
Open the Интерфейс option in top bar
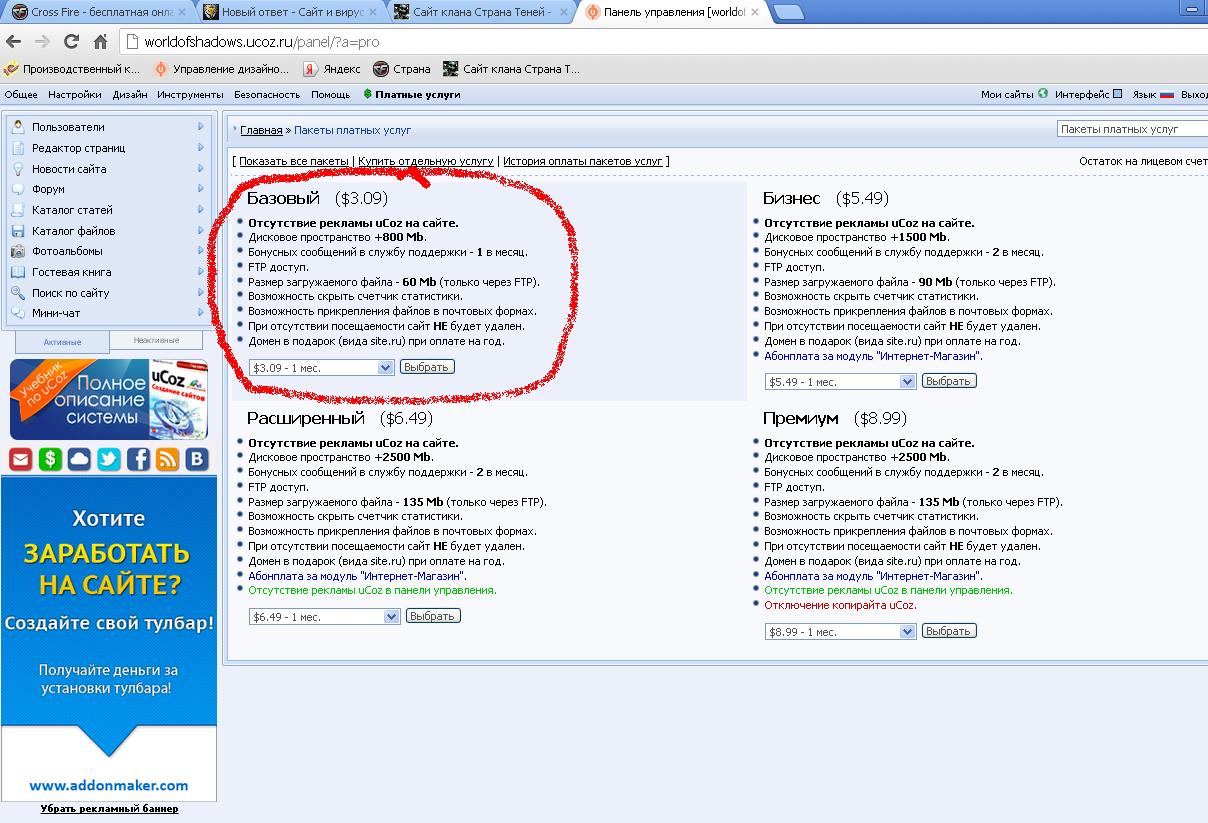[1088, 95]
